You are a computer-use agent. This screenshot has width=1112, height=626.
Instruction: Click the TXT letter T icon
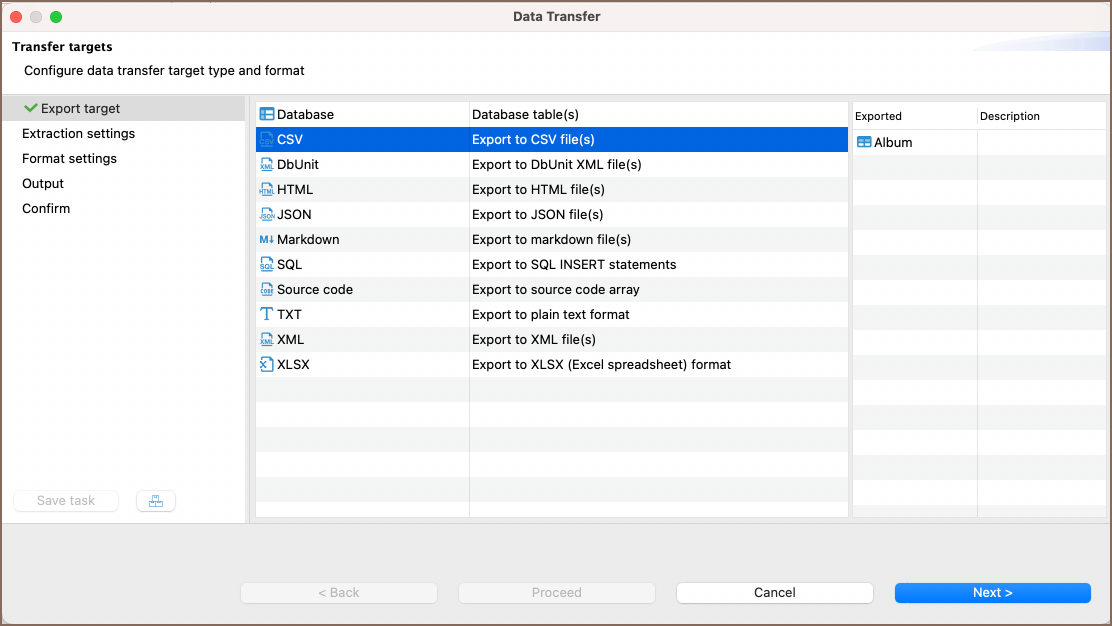coord(267,314)
